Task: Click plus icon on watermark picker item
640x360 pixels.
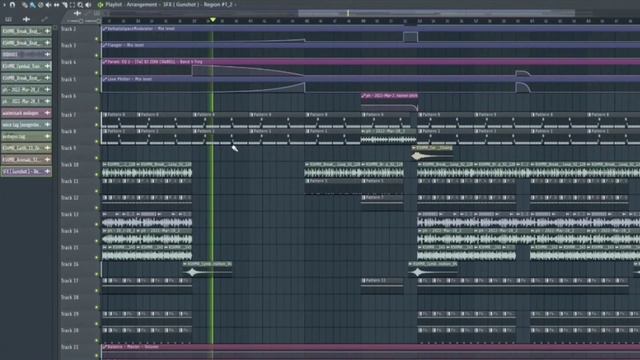Action: 47,113
